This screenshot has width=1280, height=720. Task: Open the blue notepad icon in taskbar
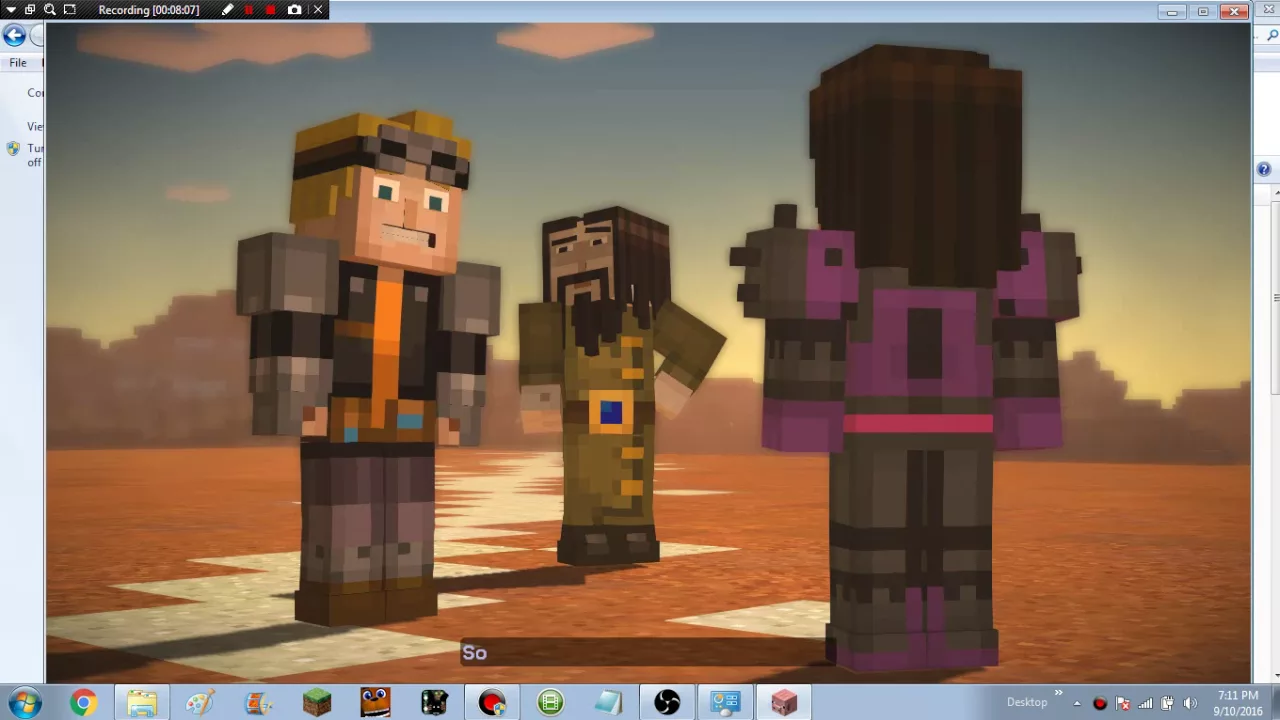(609, 703)
